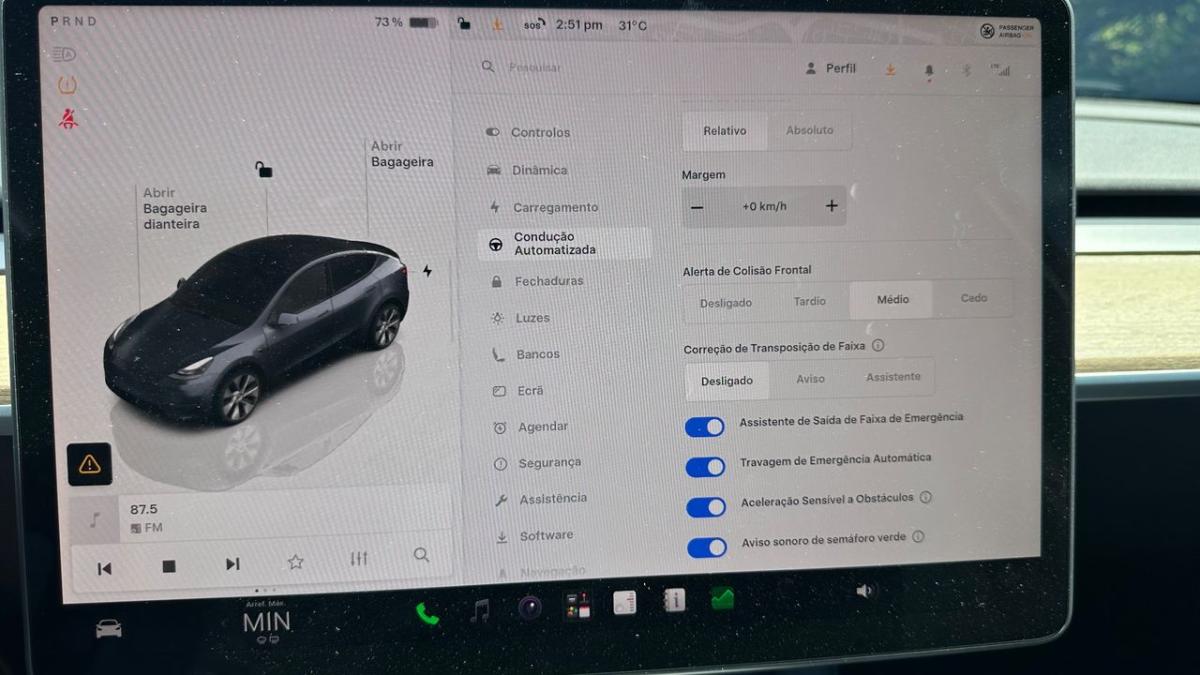This screenshot has width=1200, height=675.
Task: Open the phone app in the dock
Action: [x=427, y=613]
